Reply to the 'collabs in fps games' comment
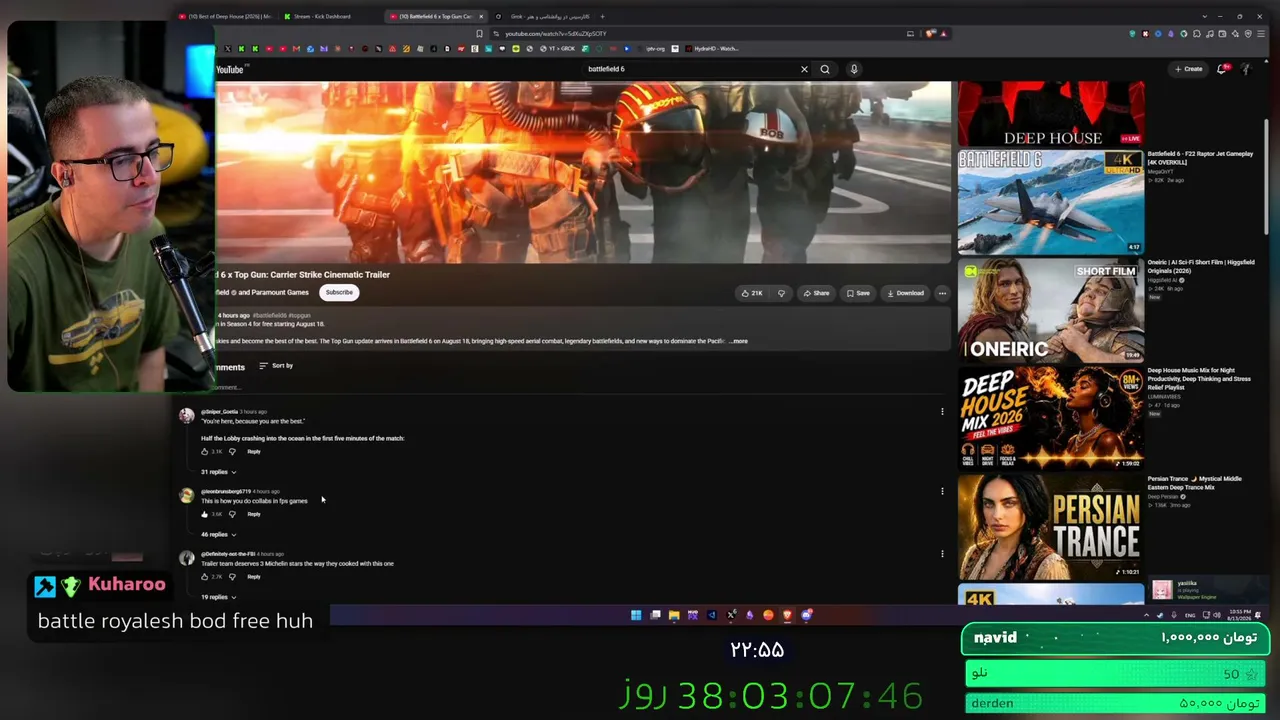 254,514
